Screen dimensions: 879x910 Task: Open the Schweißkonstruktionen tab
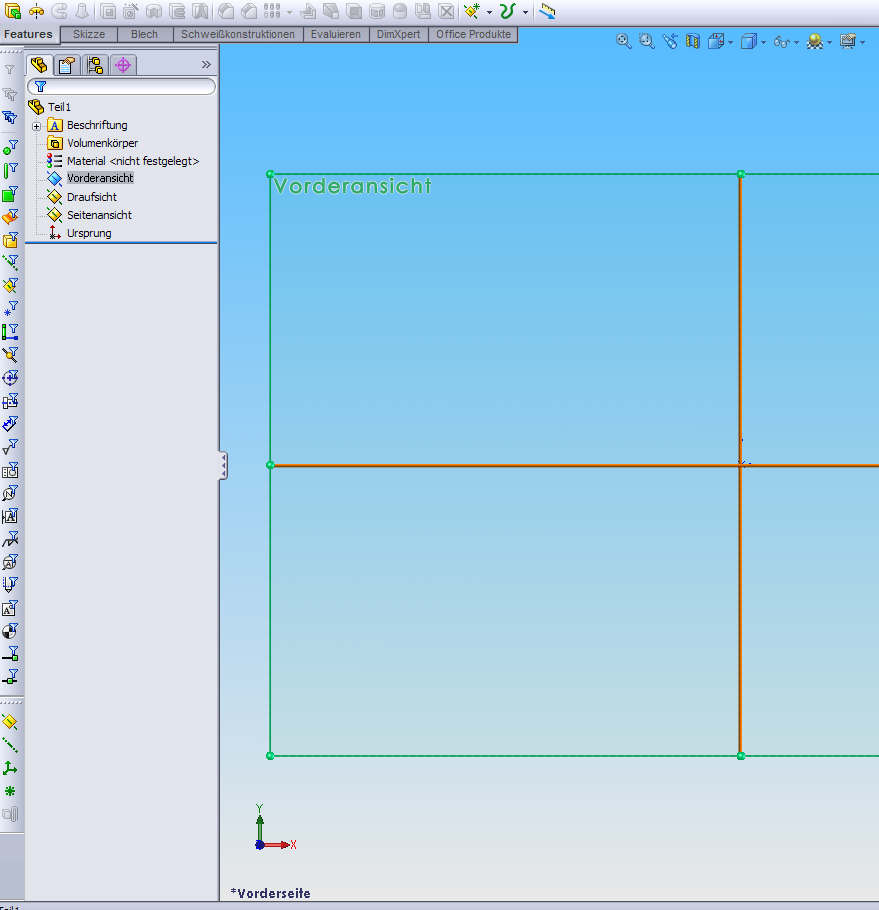[x=238, y=34]
